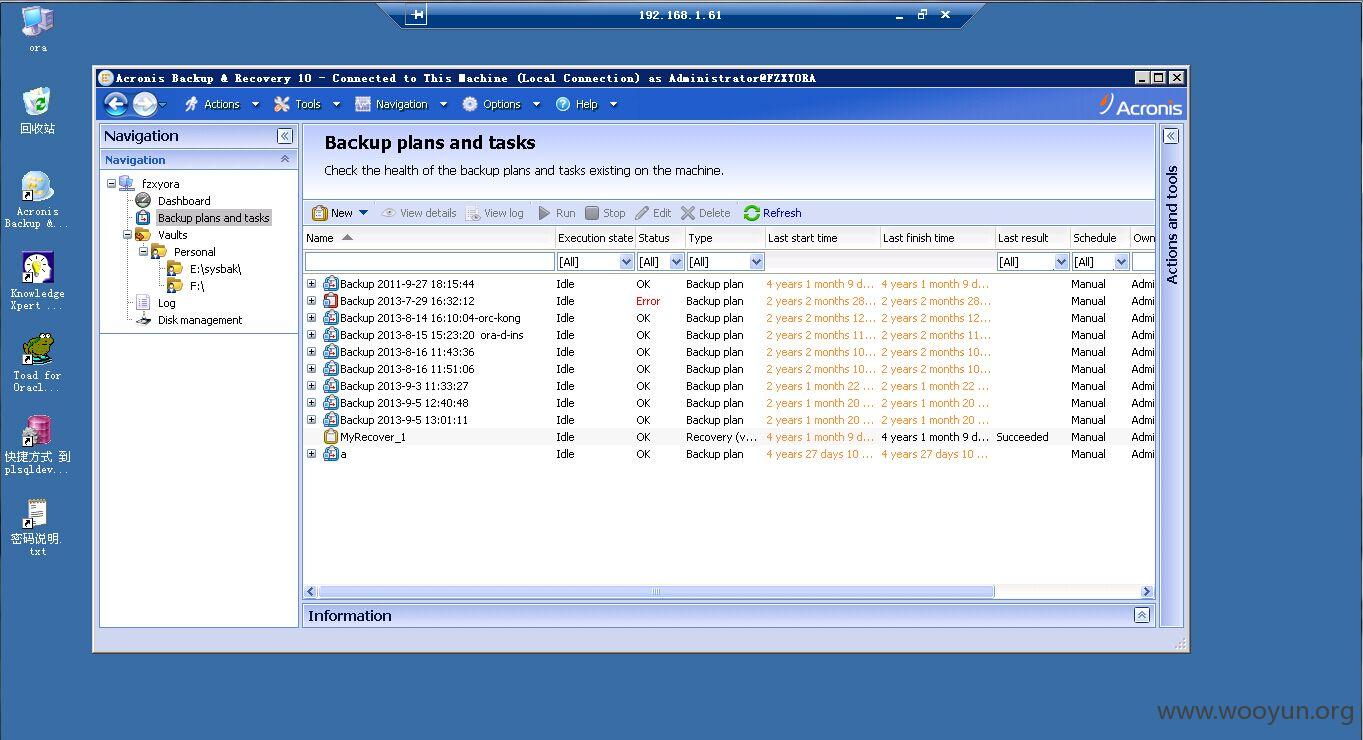The width and height of the screenshot is (1363, 740).
Task: Select Backup 2013-8-16 11:43:36 plan
Action: pyautogui.click(x=407, y=352)
